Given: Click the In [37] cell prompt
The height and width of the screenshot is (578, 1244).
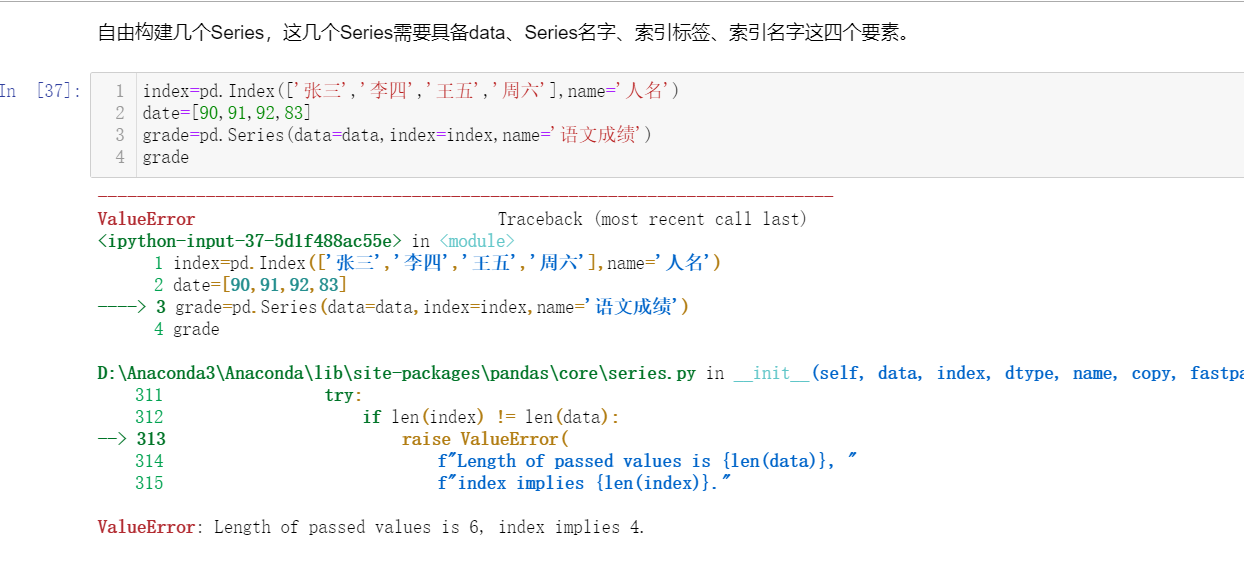Looking at the screenshot, I should (x=40, y=91).
